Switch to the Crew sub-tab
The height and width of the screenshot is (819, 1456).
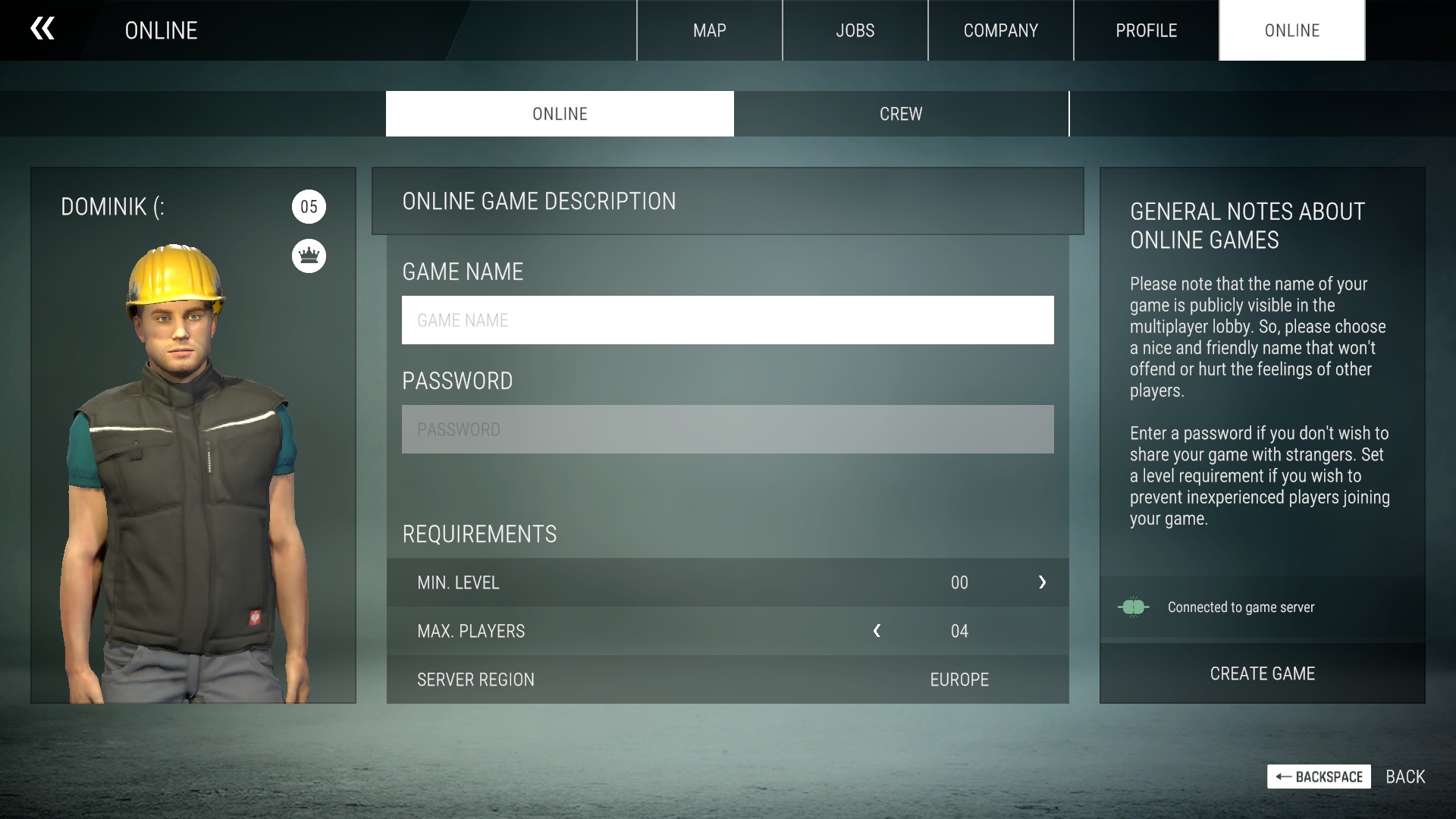coord(901,114)
